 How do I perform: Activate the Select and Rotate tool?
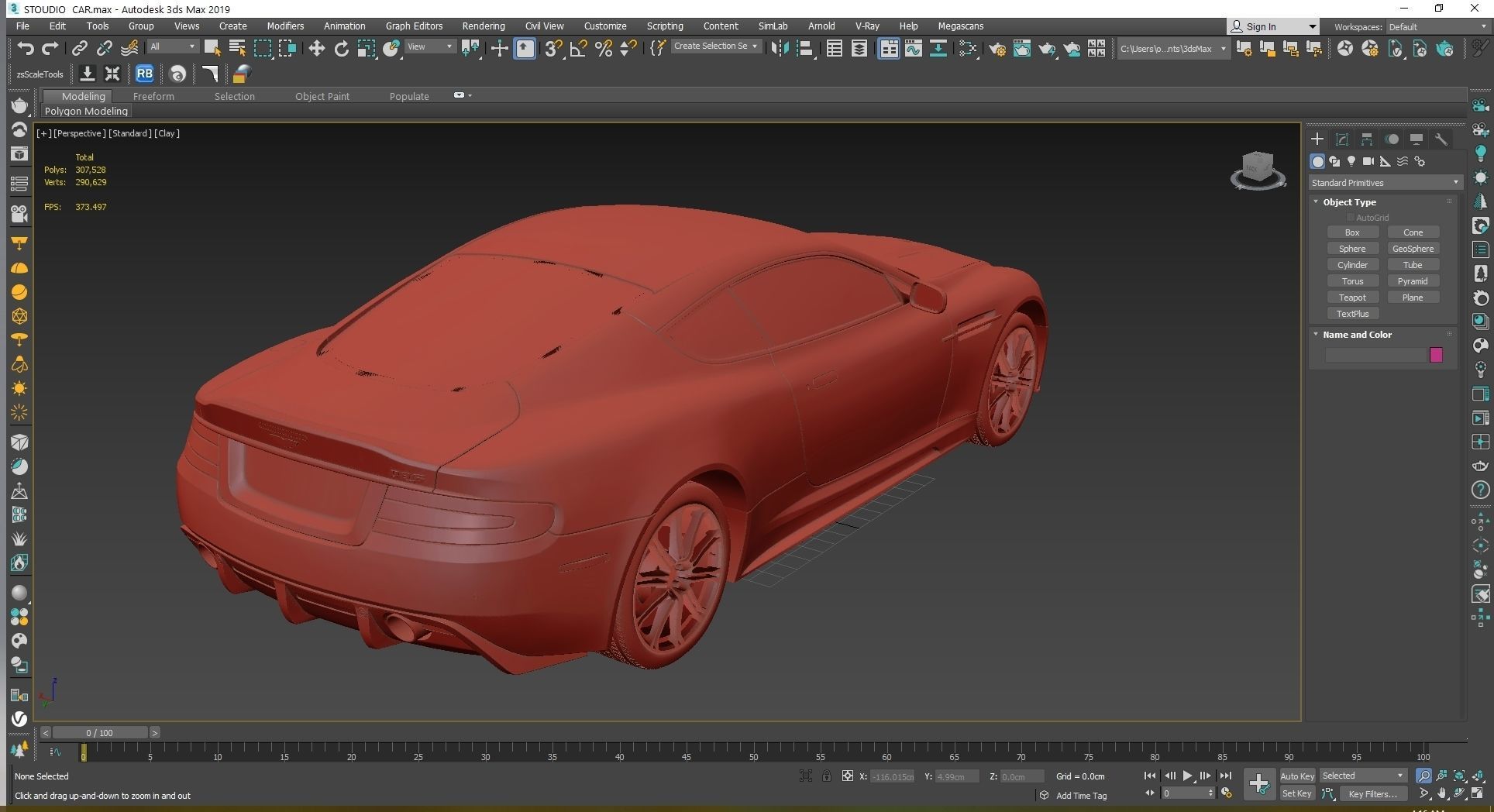point(341,49)
